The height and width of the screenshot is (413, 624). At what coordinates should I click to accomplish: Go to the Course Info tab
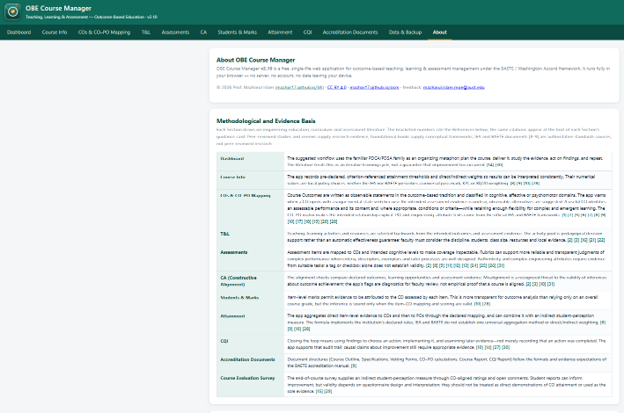55,32
